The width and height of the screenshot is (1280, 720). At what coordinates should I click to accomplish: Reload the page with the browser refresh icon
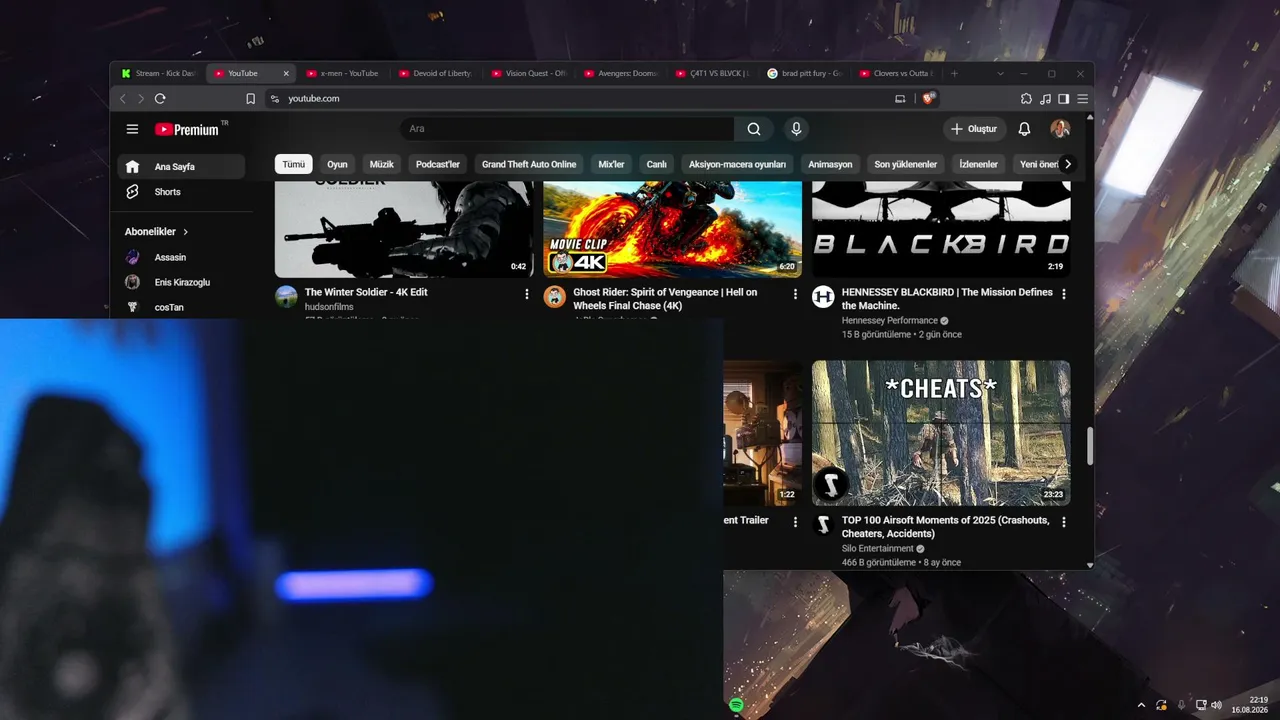point(160,99)
